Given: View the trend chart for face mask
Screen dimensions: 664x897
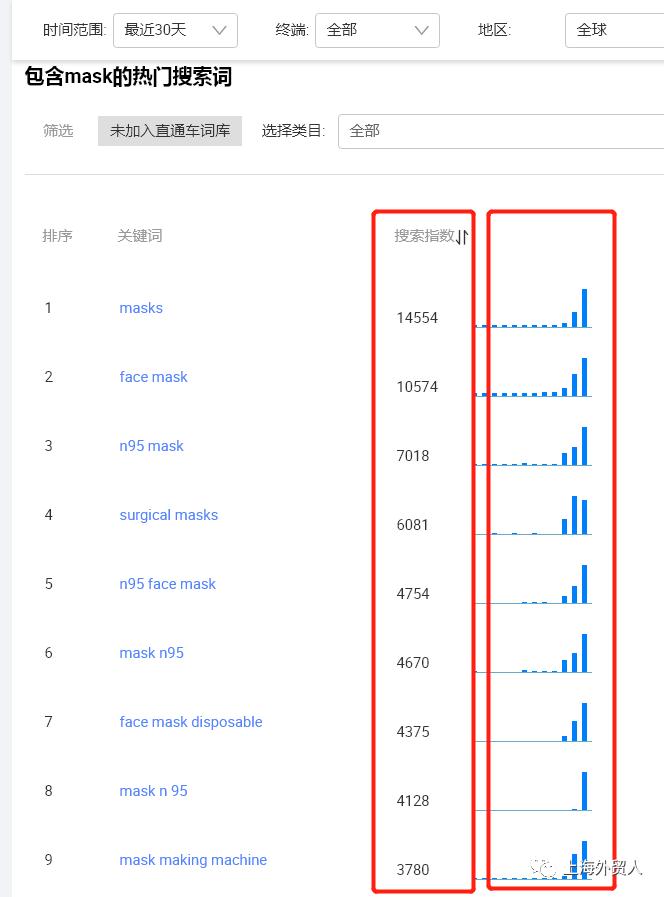Looking at the screenshot, I should [533, 377].
